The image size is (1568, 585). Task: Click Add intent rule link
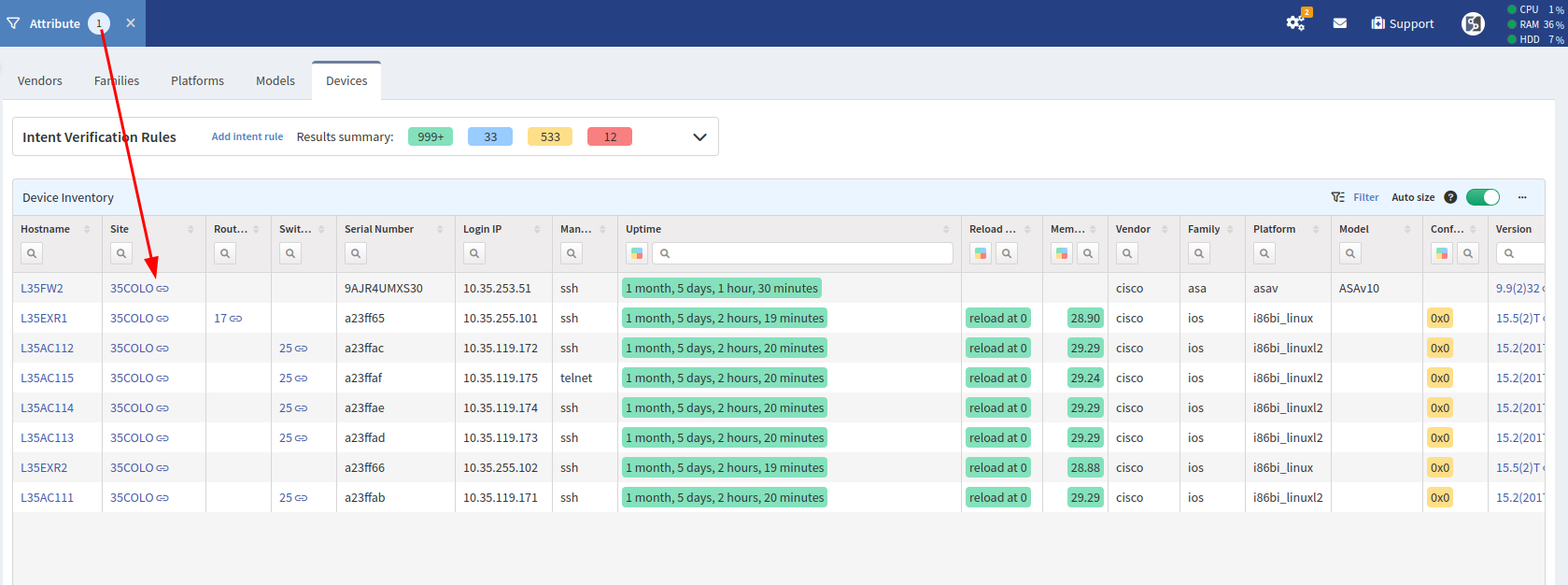(x=247, y=136)
